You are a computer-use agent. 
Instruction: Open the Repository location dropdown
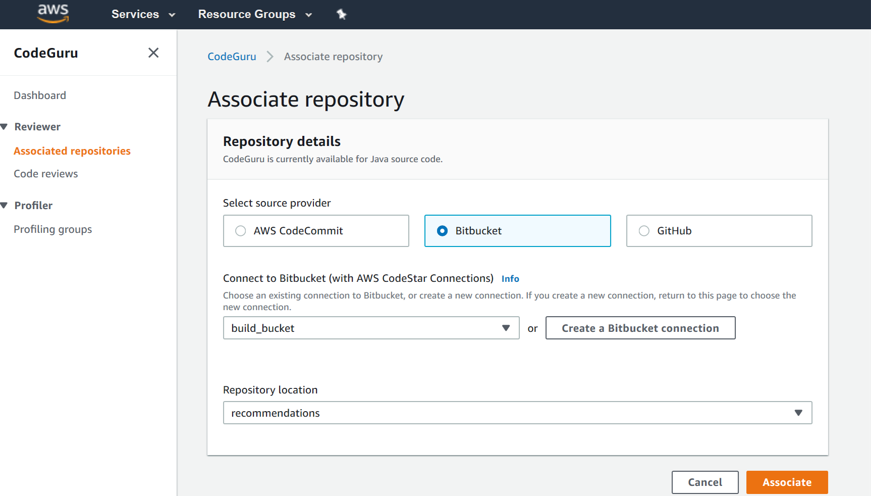[x=517, y=413]
